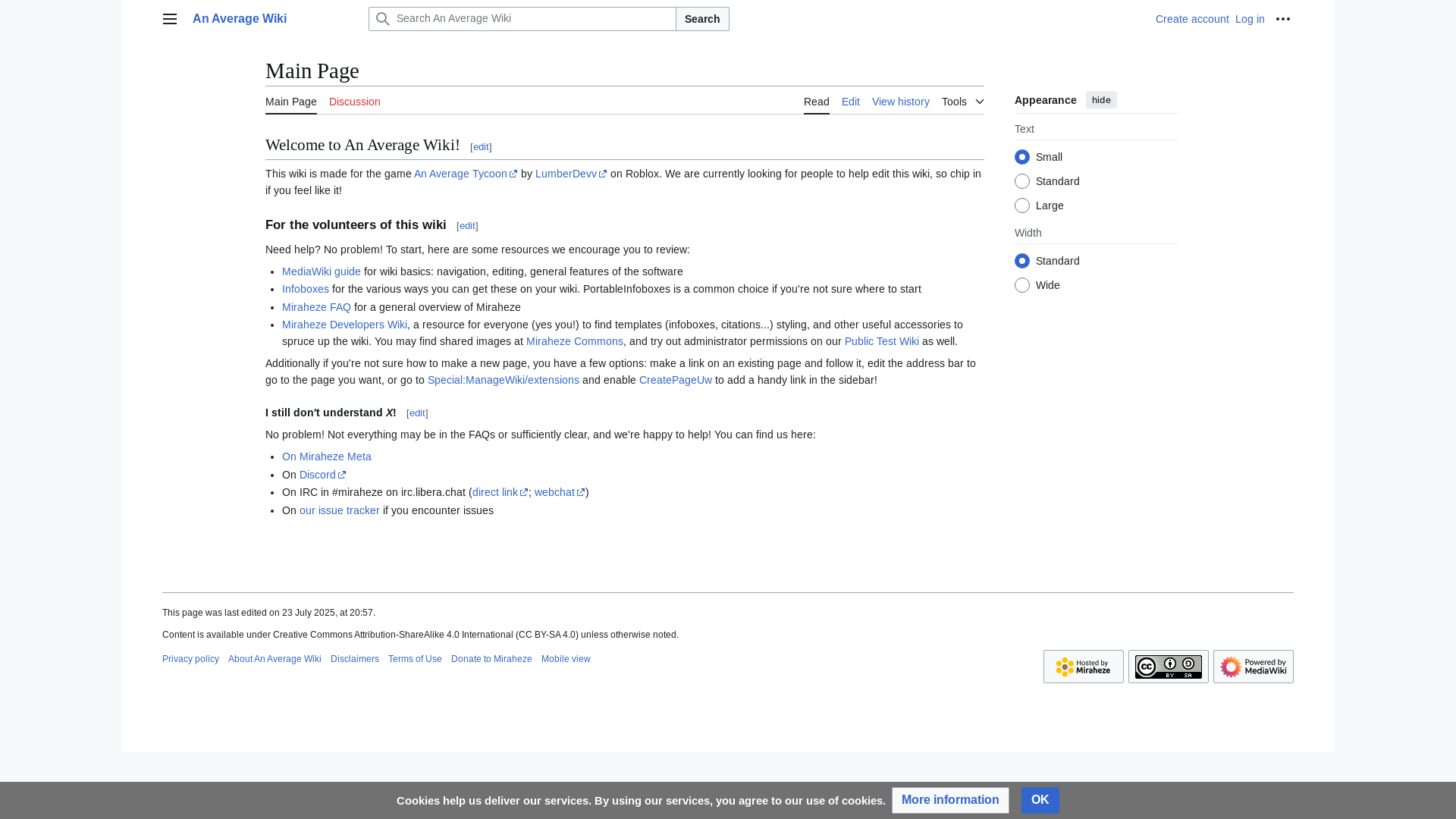Click the Hosted by Miraheze badge
Viewport: 1456px width, 819px height.
(x=1084, y=667)
